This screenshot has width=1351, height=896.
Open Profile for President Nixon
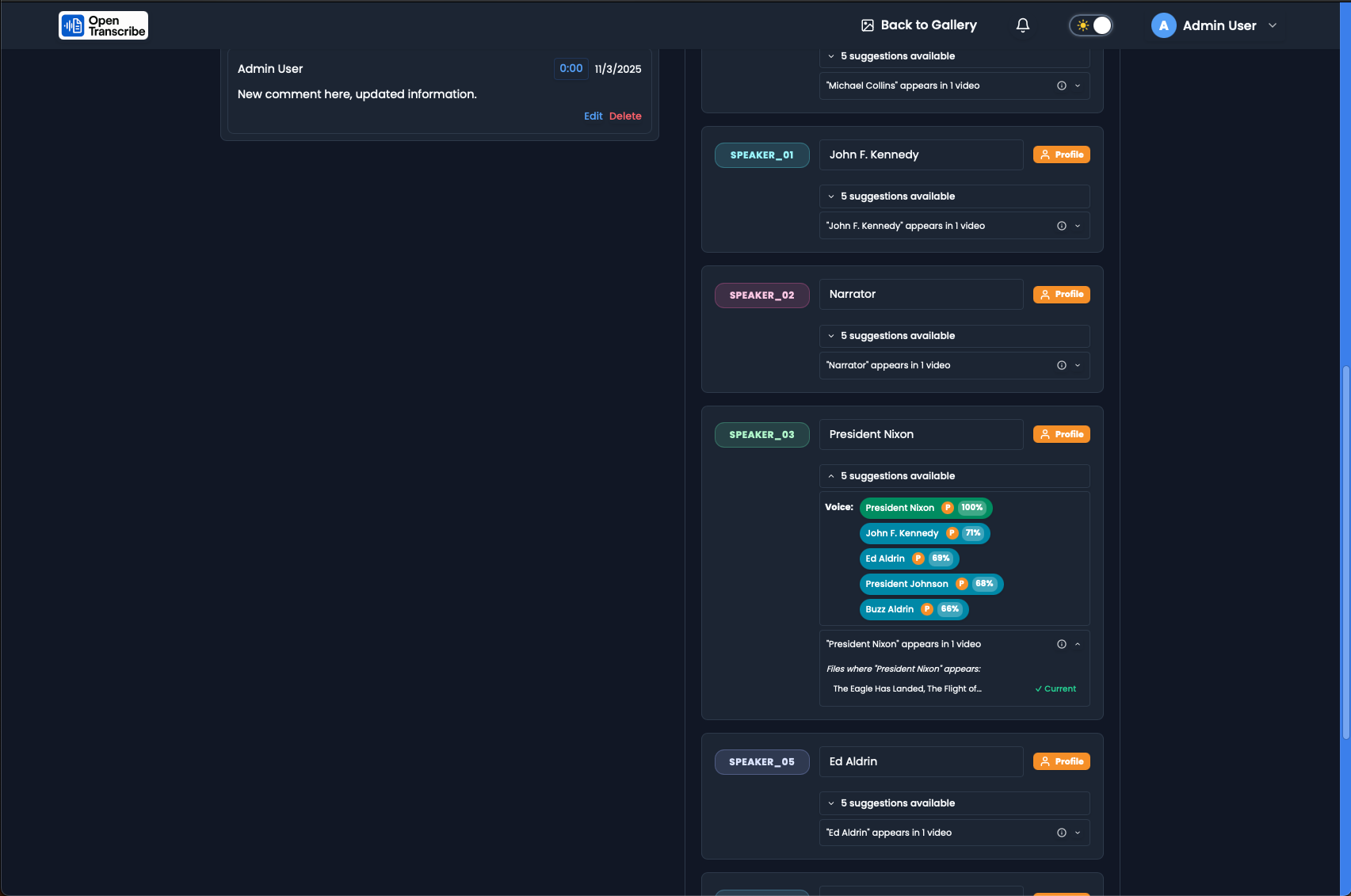(1062, 434)
